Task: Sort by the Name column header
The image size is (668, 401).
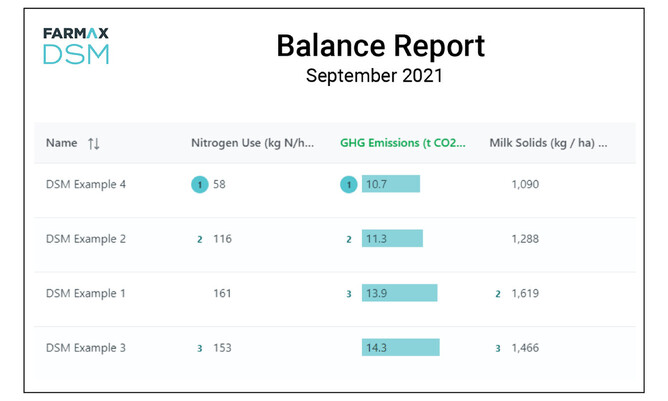Action: point(62,143)
